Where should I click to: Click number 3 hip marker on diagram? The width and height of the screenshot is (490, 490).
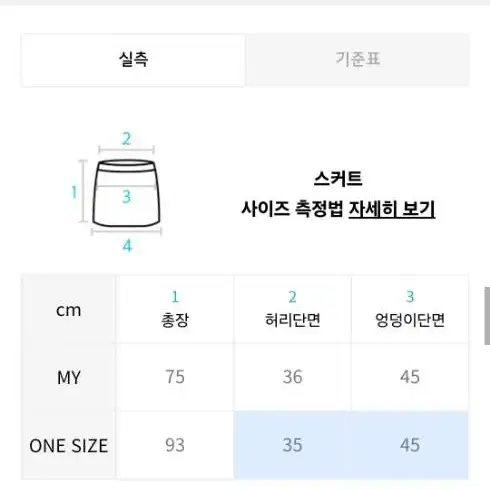coord(127,197)
